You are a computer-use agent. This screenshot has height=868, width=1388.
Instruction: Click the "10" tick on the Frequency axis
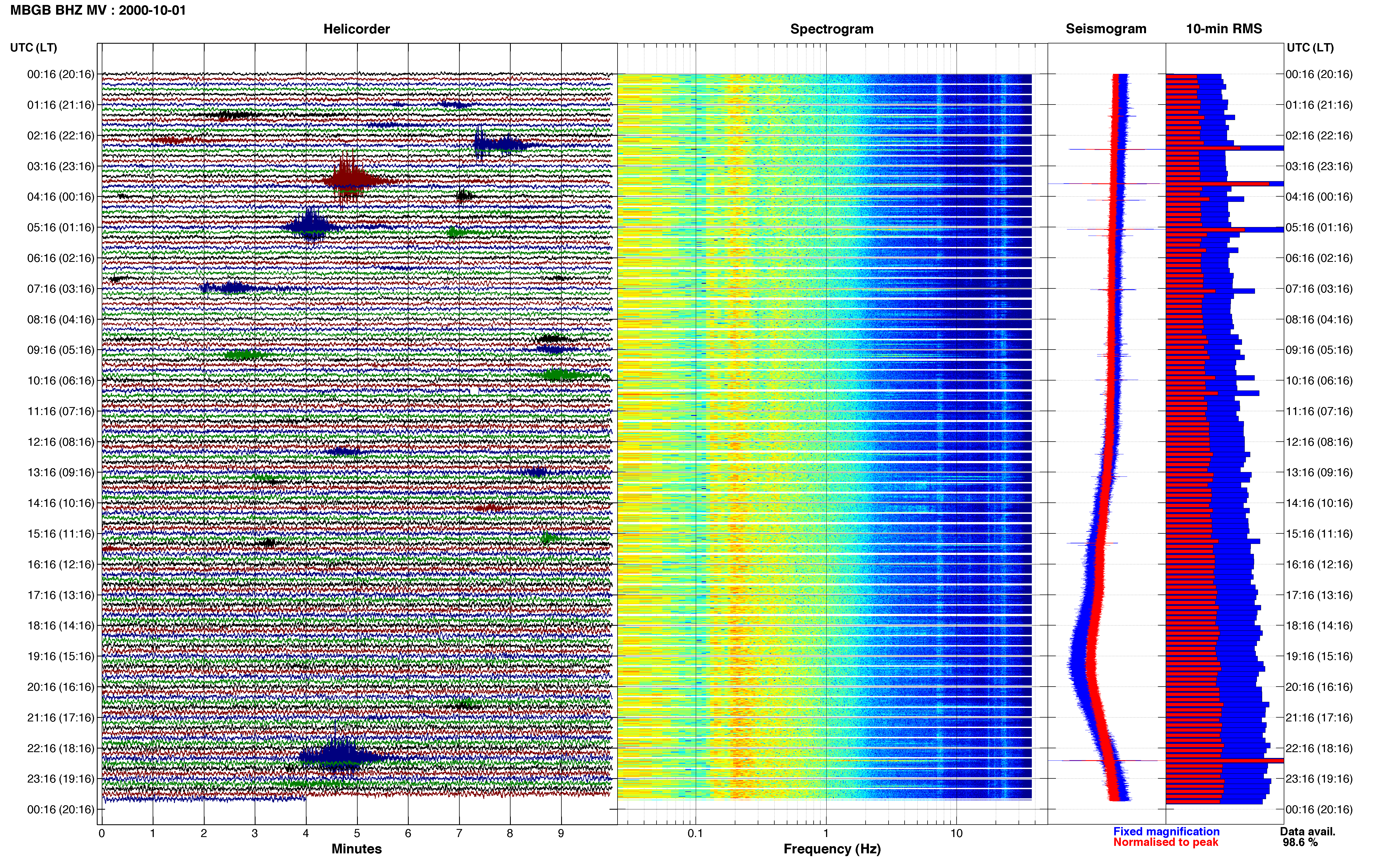click(x=956, y=833)
